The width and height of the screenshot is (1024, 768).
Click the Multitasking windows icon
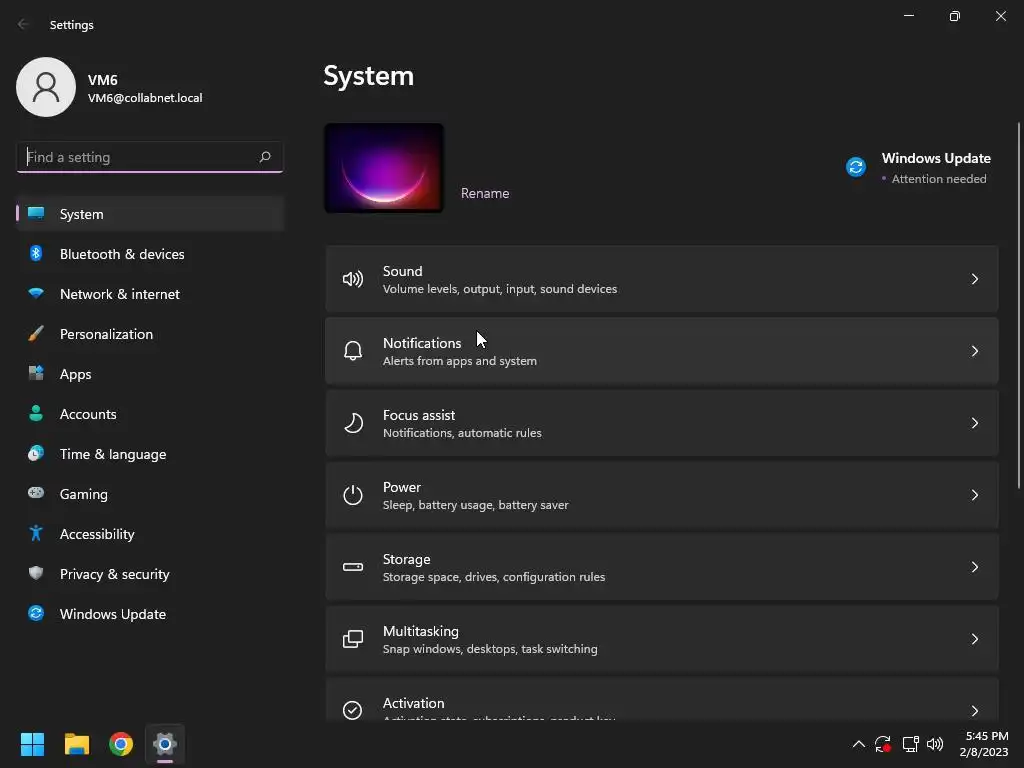pos(353,639)
